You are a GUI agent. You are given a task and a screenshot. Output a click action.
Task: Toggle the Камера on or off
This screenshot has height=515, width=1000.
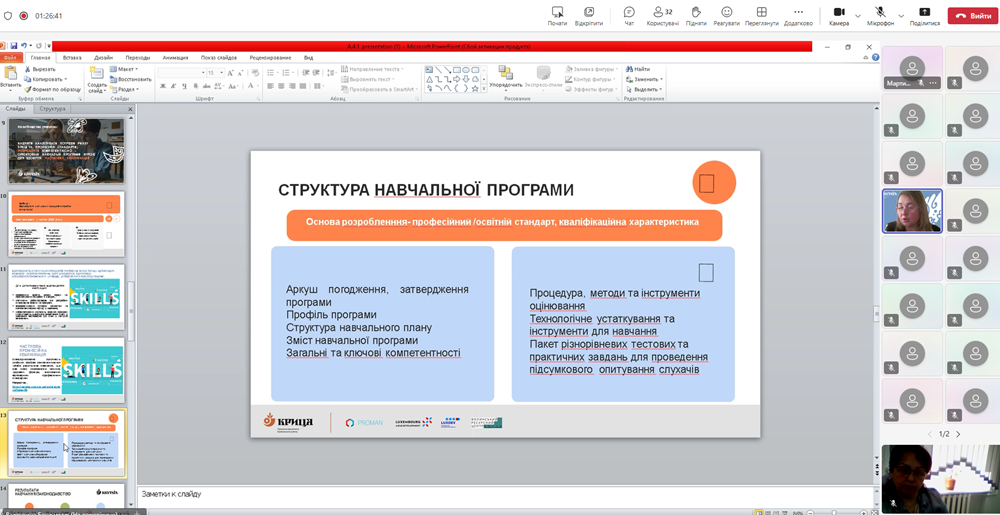tap(839, 16)
